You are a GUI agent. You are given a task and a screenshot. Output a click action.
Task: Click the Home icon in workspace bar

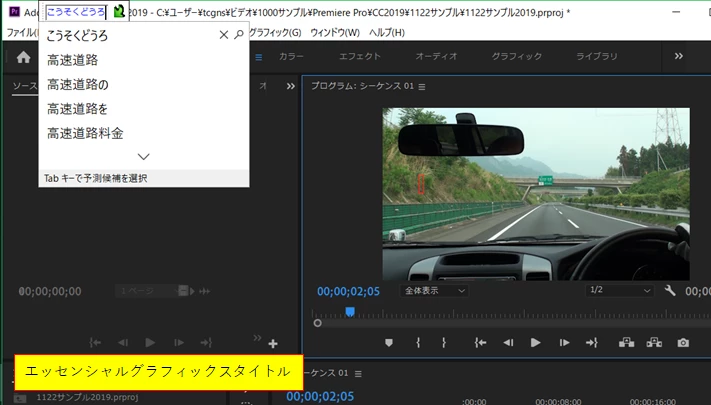23,57
